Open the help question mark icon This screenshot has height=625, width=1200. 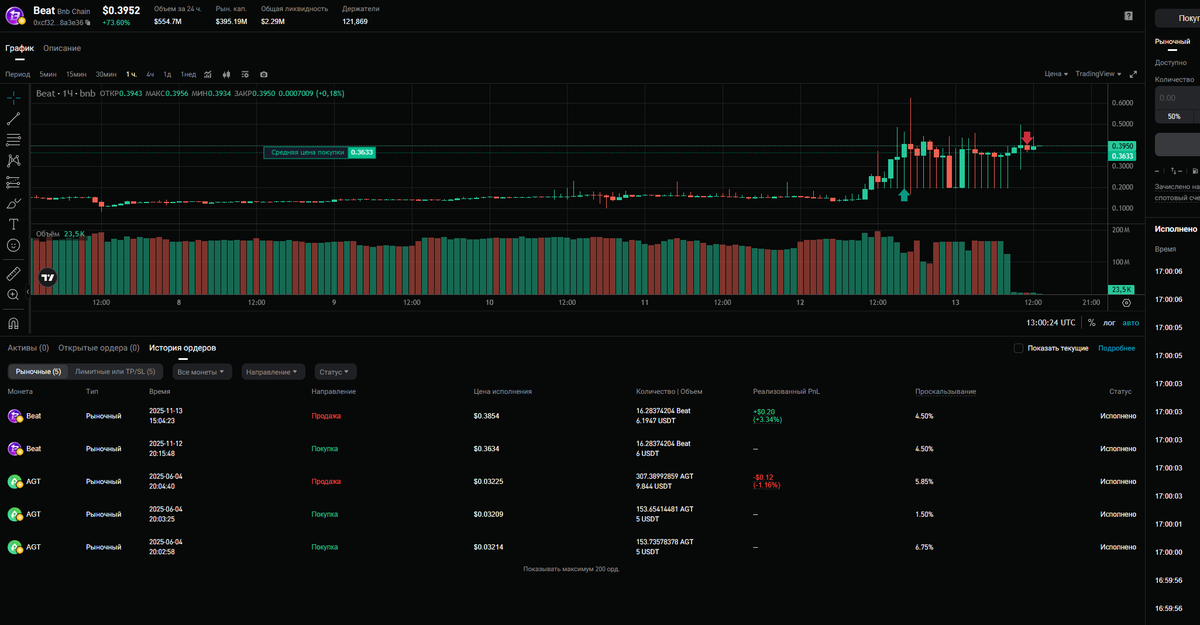(1129, 16)
